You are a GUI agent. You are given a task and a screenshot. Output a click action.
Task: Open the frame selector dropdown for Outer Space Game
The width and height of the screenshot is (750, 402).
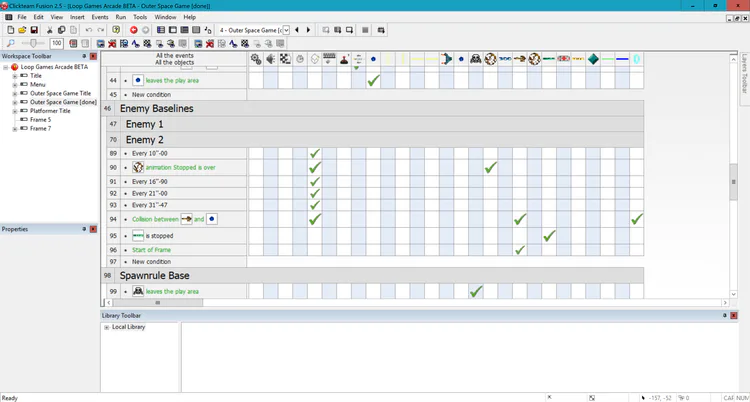click(286, 30)
